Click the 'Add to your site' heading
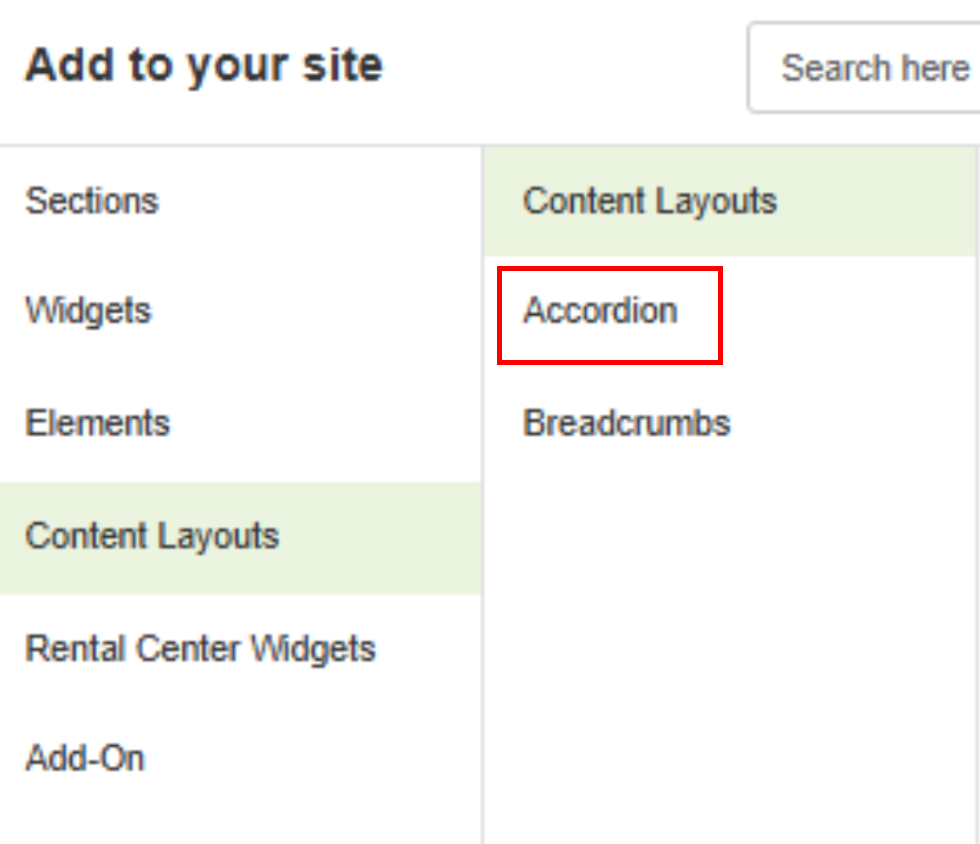 tap(204, 66)
